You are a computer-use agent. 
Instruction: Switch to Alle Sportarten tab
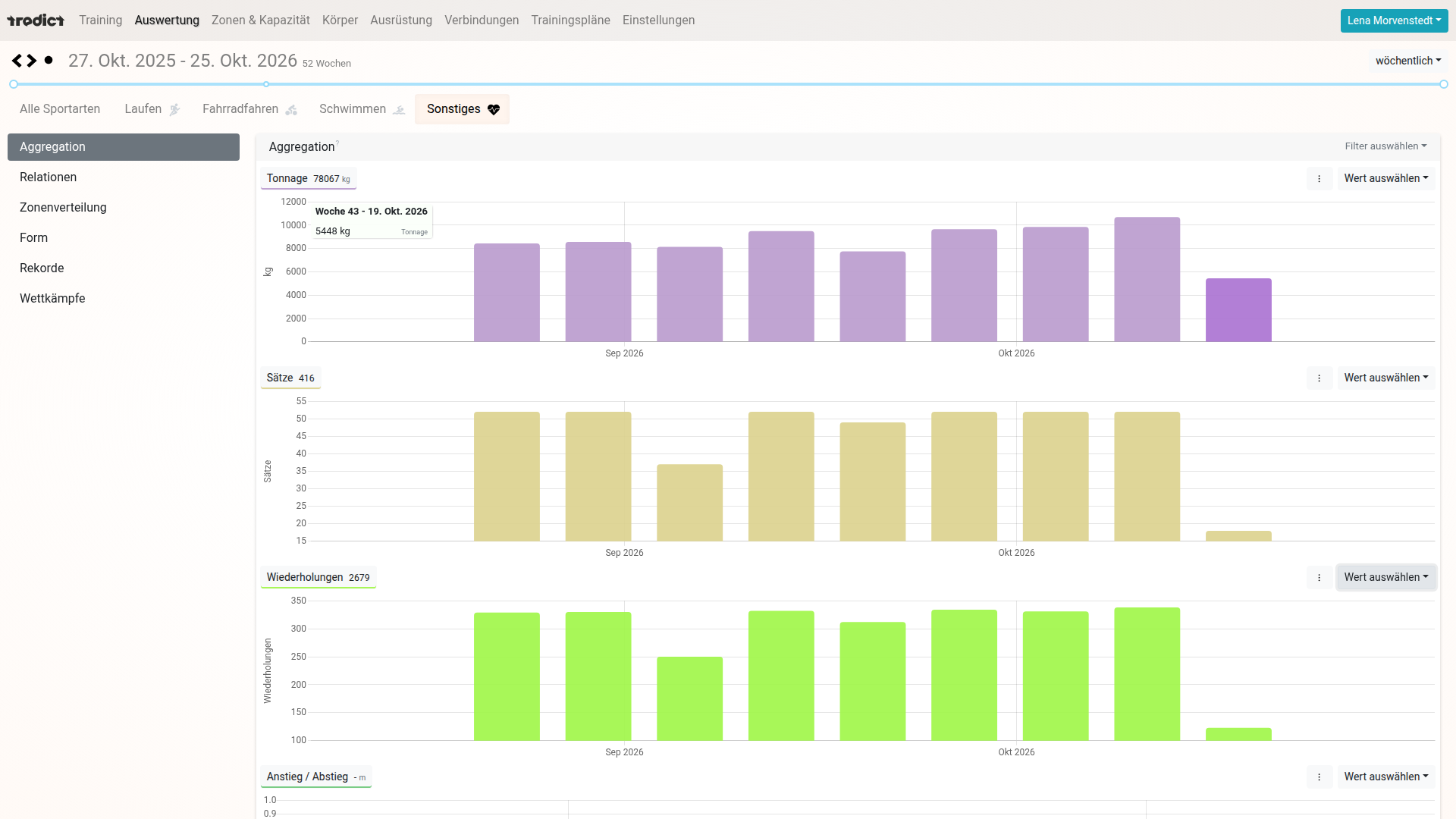(x=60, y=109)
